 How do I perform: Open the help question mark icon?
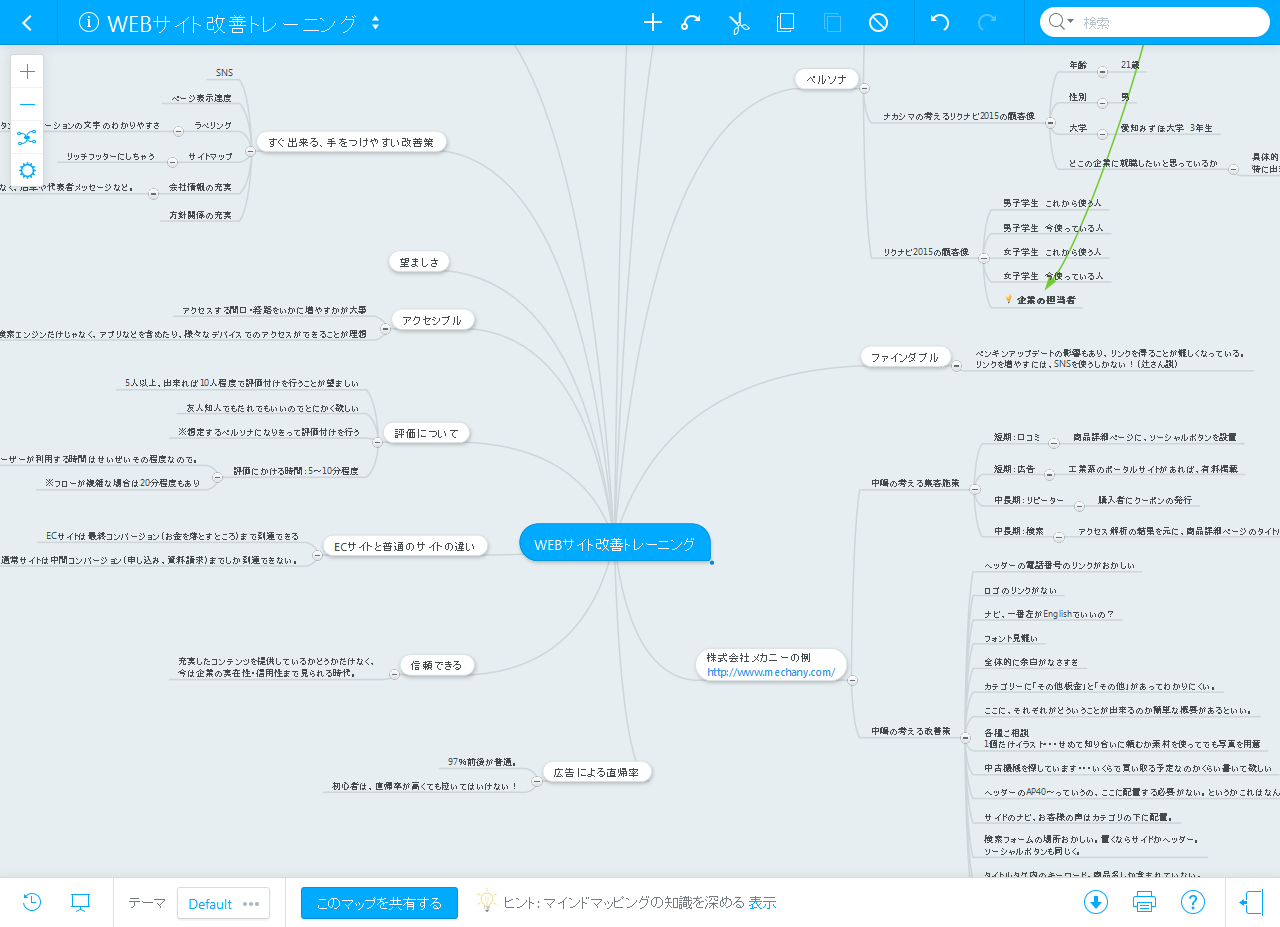1192,902
